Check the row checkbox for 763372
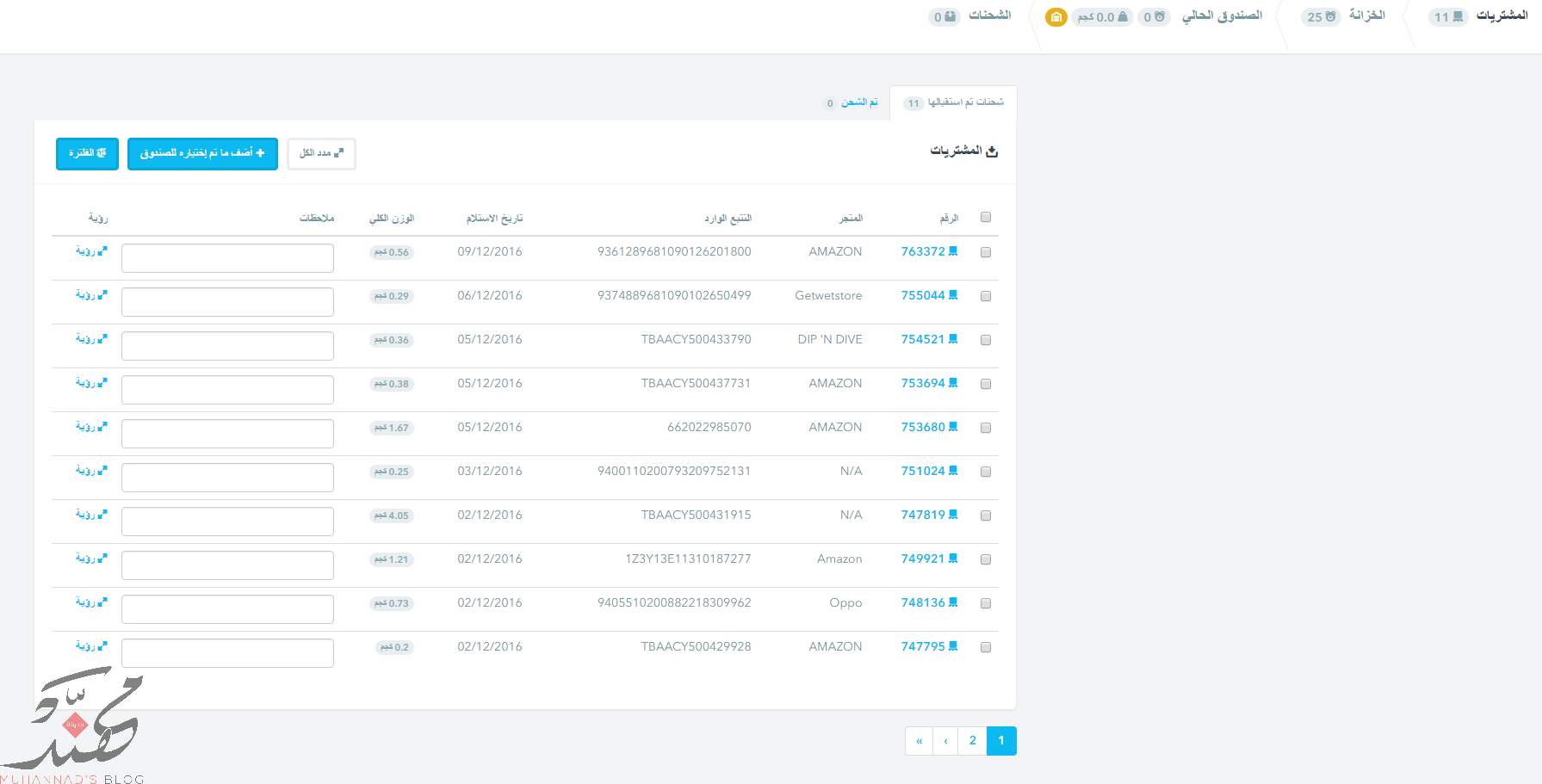This screenshot has width=1542, height=784. 986,252
